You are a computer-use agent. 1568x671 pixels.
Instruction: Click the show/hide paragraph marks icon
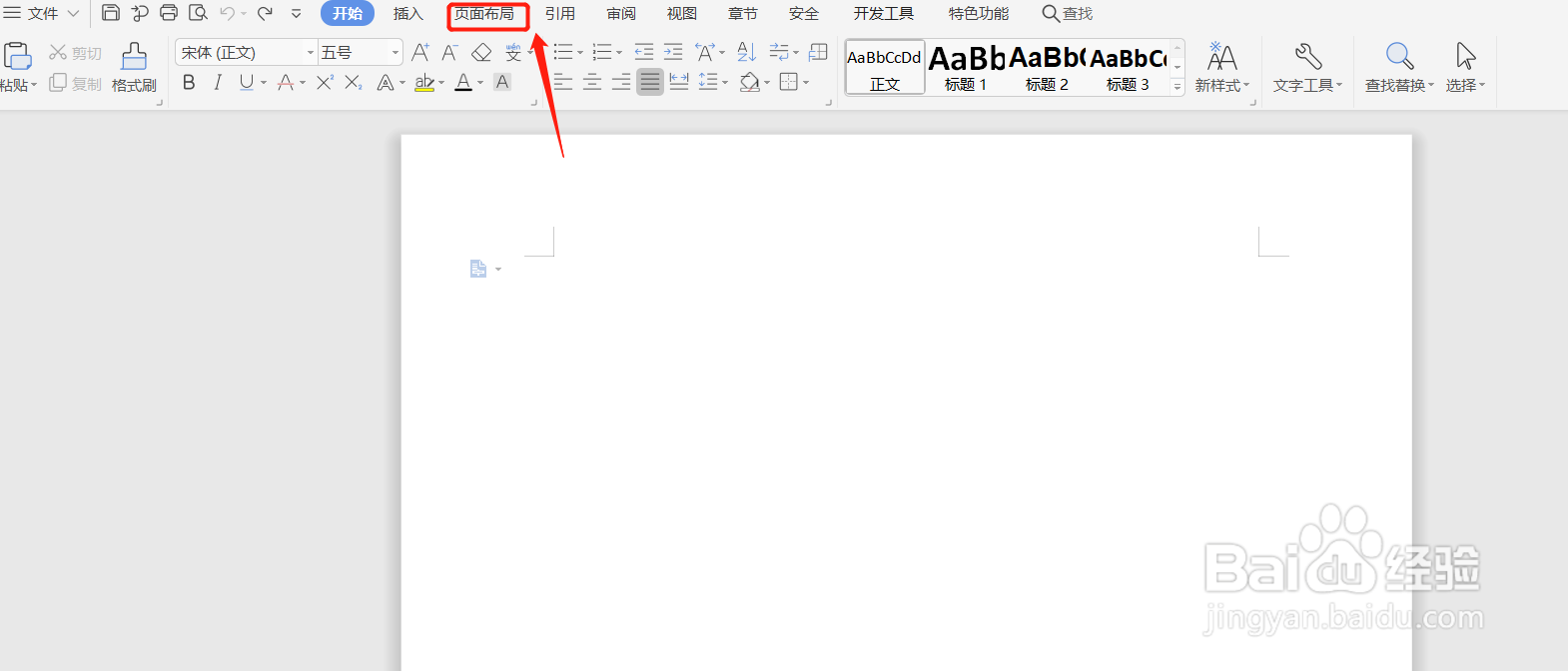click(x=779, y=52)
